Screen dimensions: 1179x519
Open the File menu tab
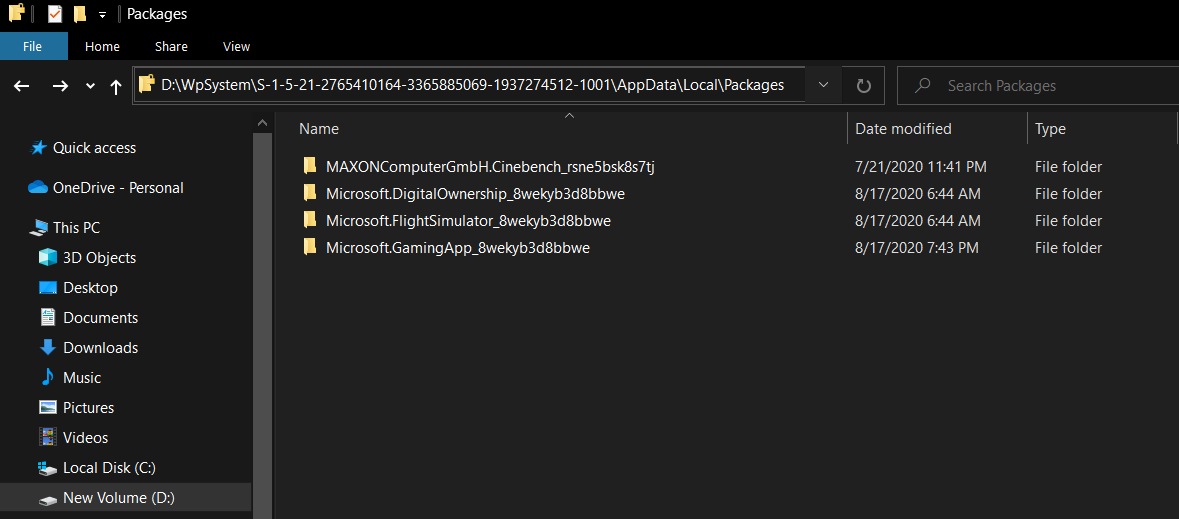(32, 47)
